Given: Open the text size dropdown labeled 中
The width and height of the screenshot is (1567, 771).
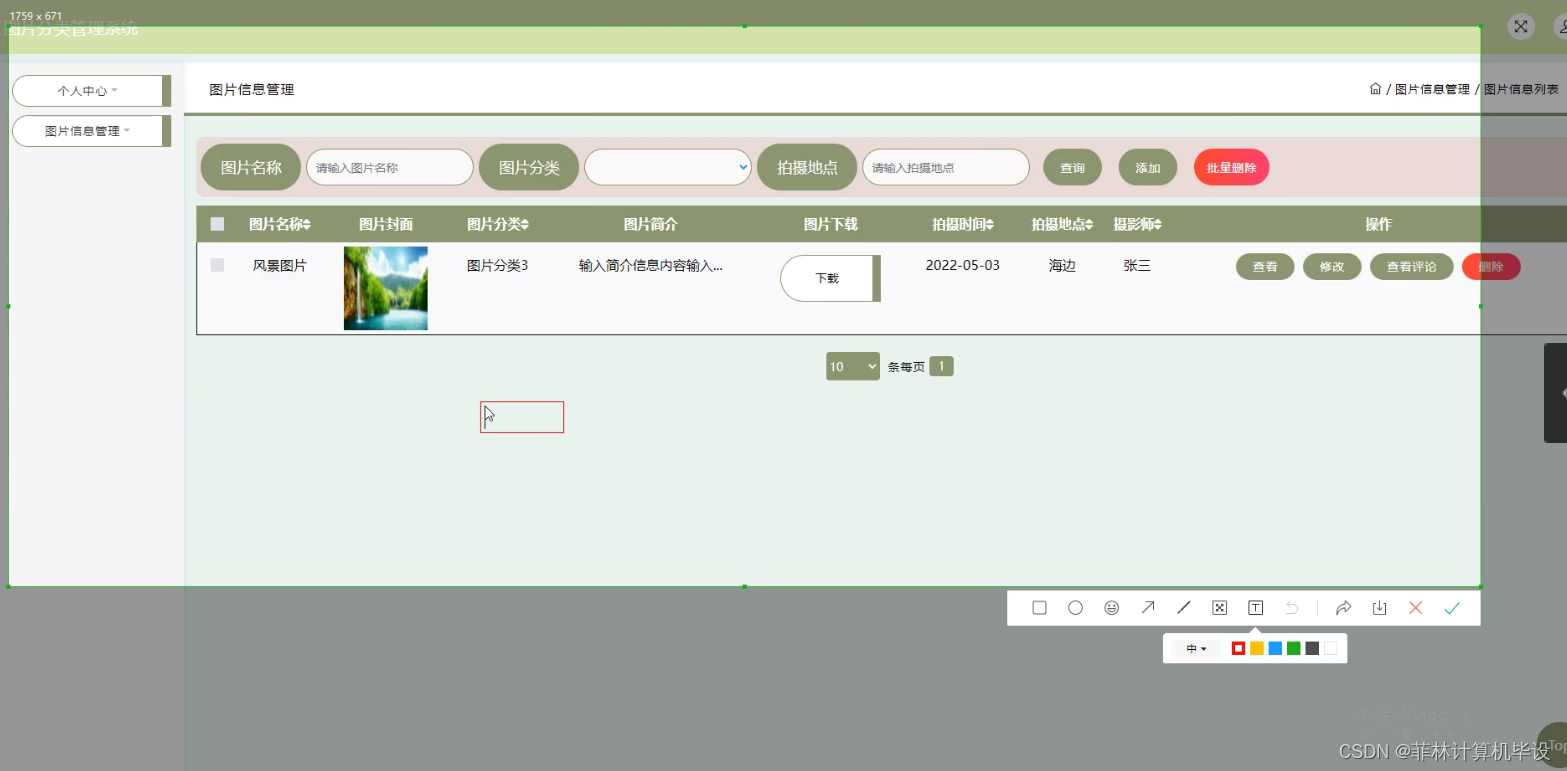Looking at the screenshot, I should 1195,648.
